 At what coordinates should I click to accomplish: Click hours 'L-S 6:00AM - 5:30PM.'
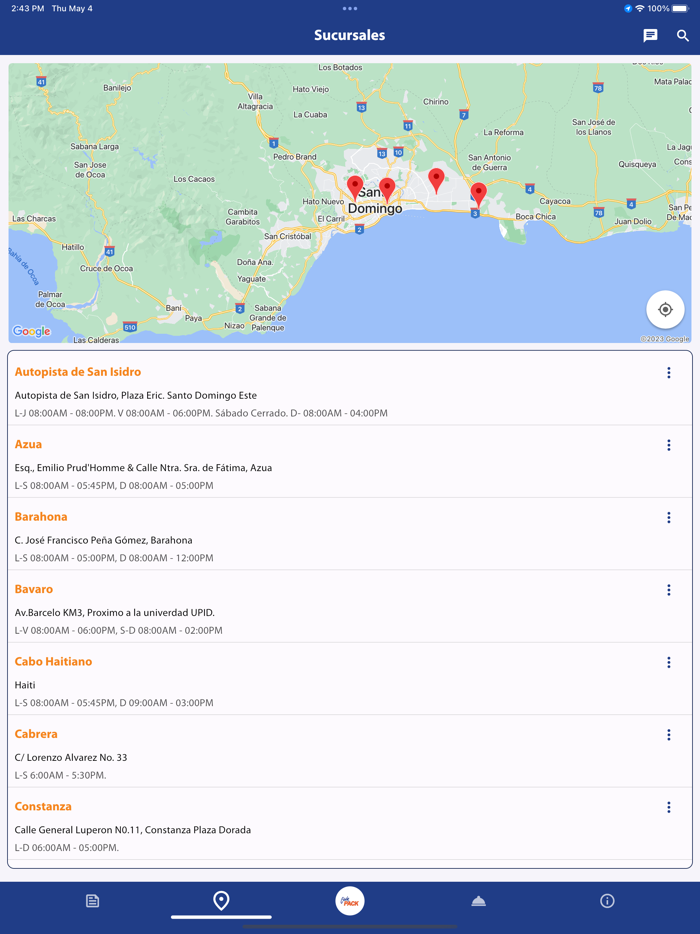pos(61,775)
